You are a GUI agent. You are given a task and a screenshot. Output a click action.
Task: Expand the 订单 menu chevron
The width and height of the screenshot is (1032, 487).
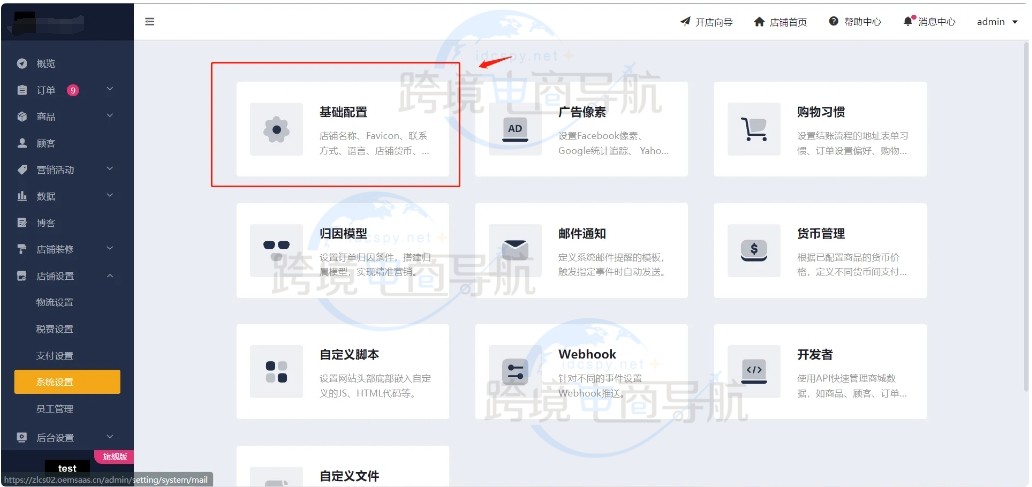(110, 89)
